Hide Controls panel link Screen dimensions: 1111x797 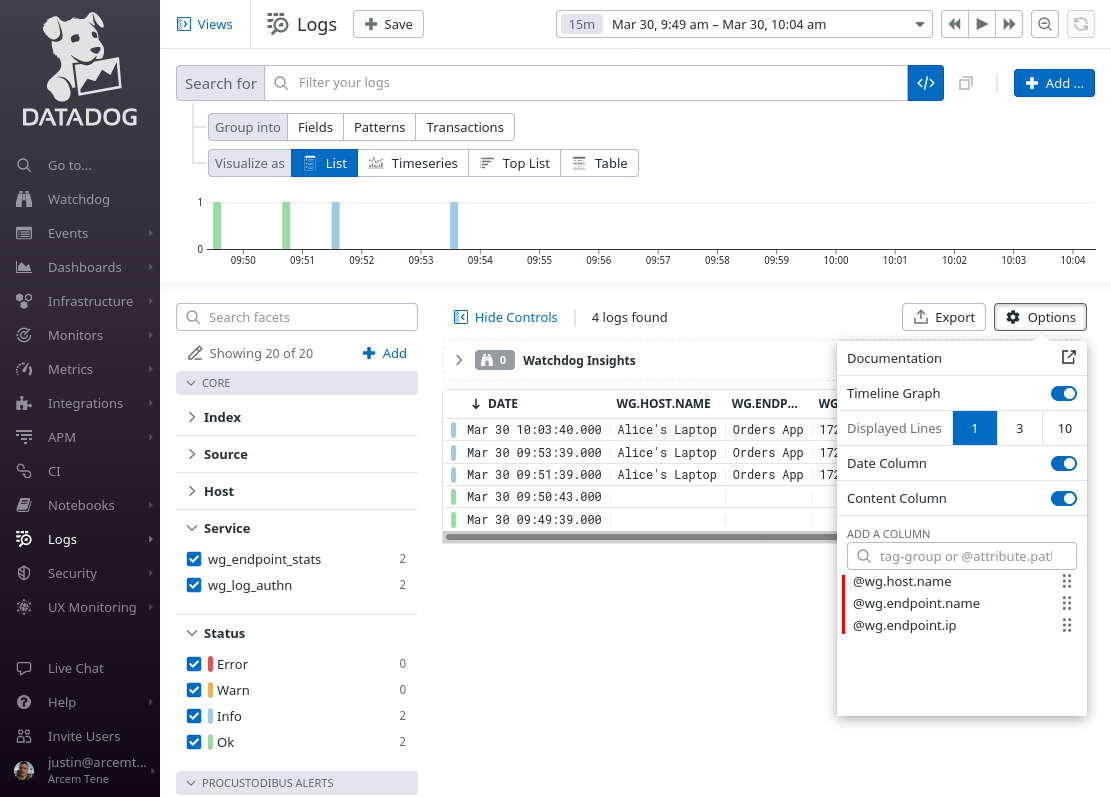coord(506,317)
